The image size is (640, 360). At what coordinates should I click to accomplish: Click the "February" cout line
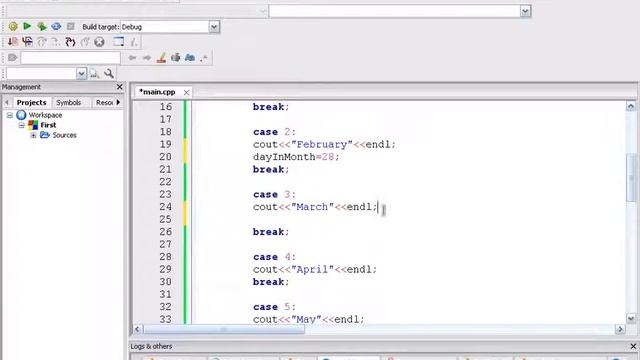[324, 144]
